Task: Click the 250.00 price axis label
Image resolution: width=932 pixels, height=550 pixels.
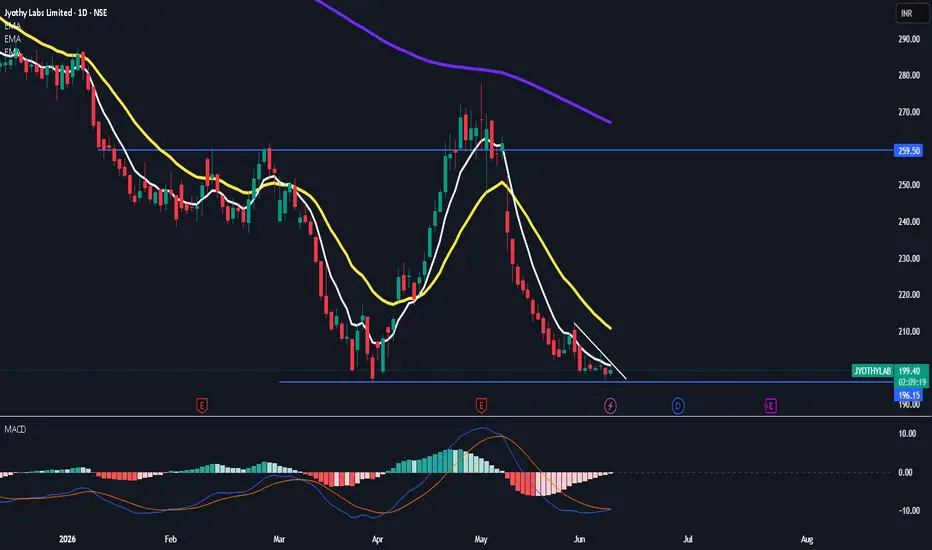Action: [909, 186]
